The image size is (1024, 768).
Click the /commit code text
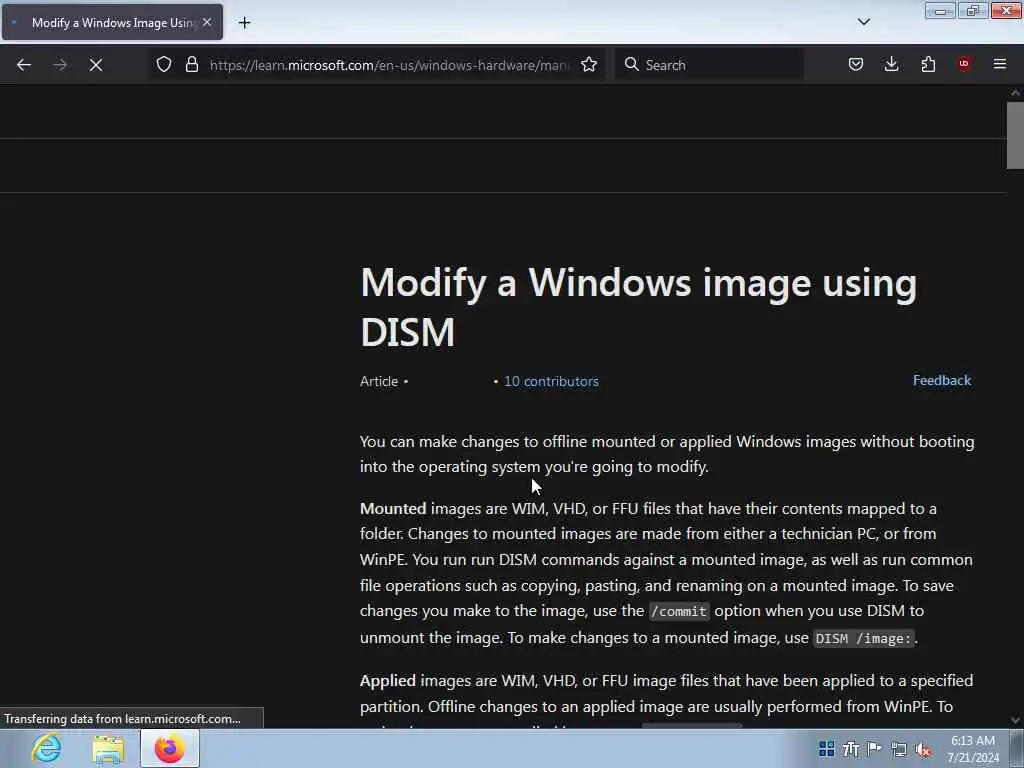679,612
